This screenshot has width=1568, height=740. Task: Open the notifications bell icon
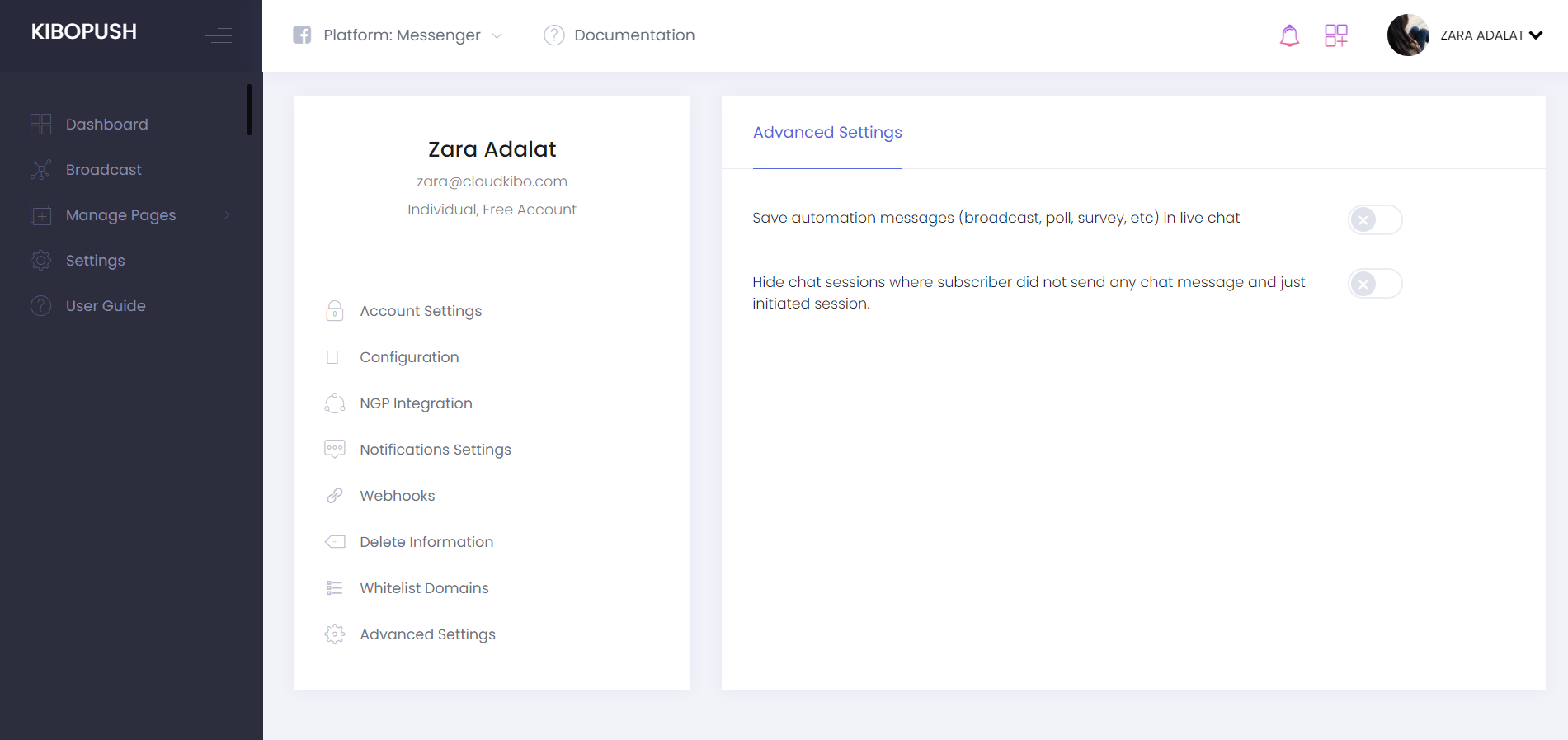click(1289, 35)
